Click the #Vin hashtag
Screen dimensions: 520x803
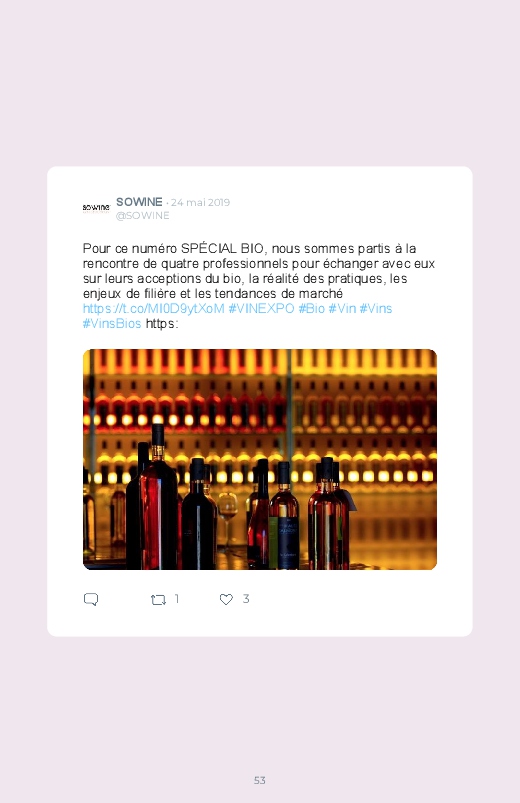click(342, 309)
